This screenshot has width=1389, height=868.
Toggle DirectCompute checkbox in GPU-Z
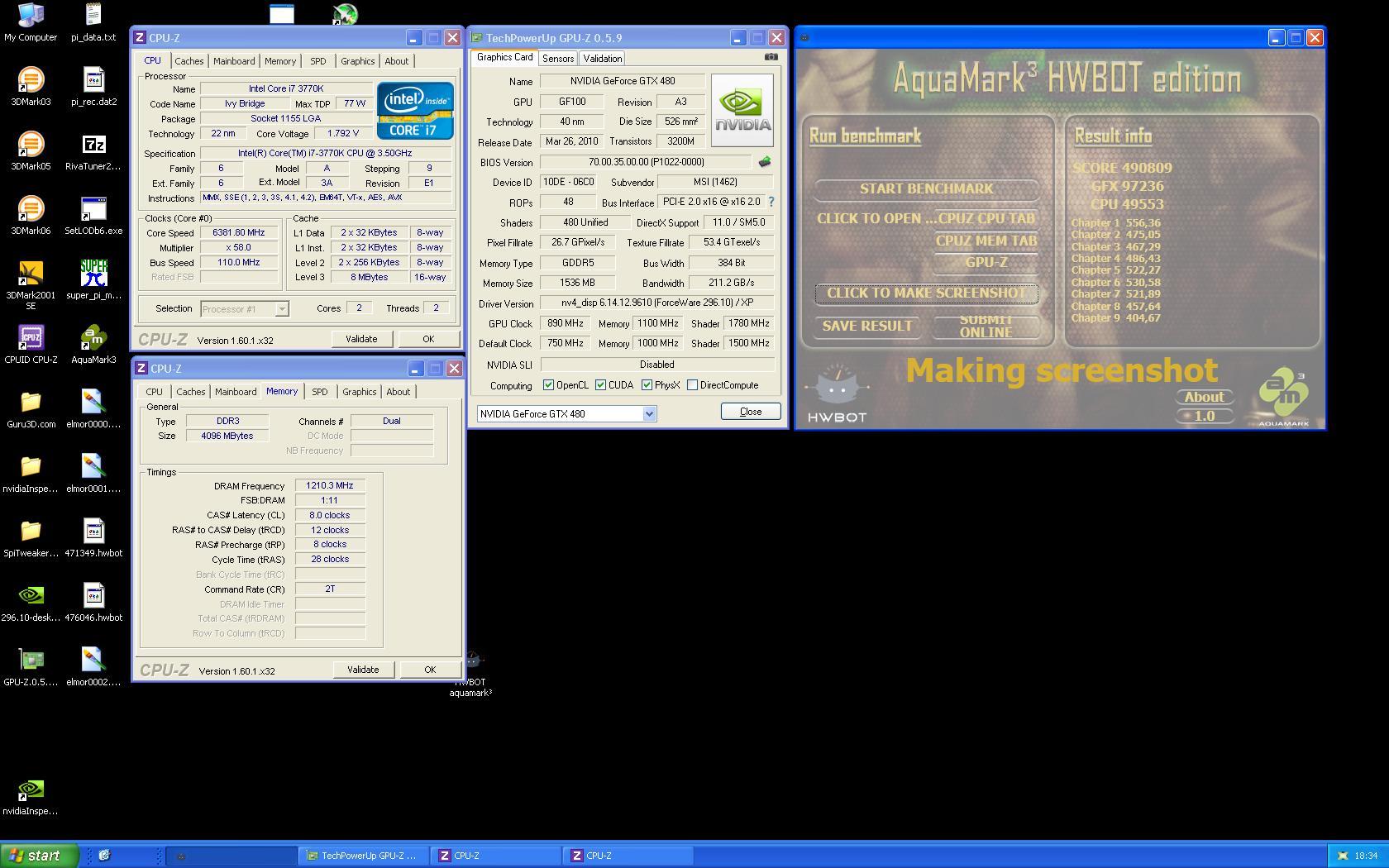[692, 385]
